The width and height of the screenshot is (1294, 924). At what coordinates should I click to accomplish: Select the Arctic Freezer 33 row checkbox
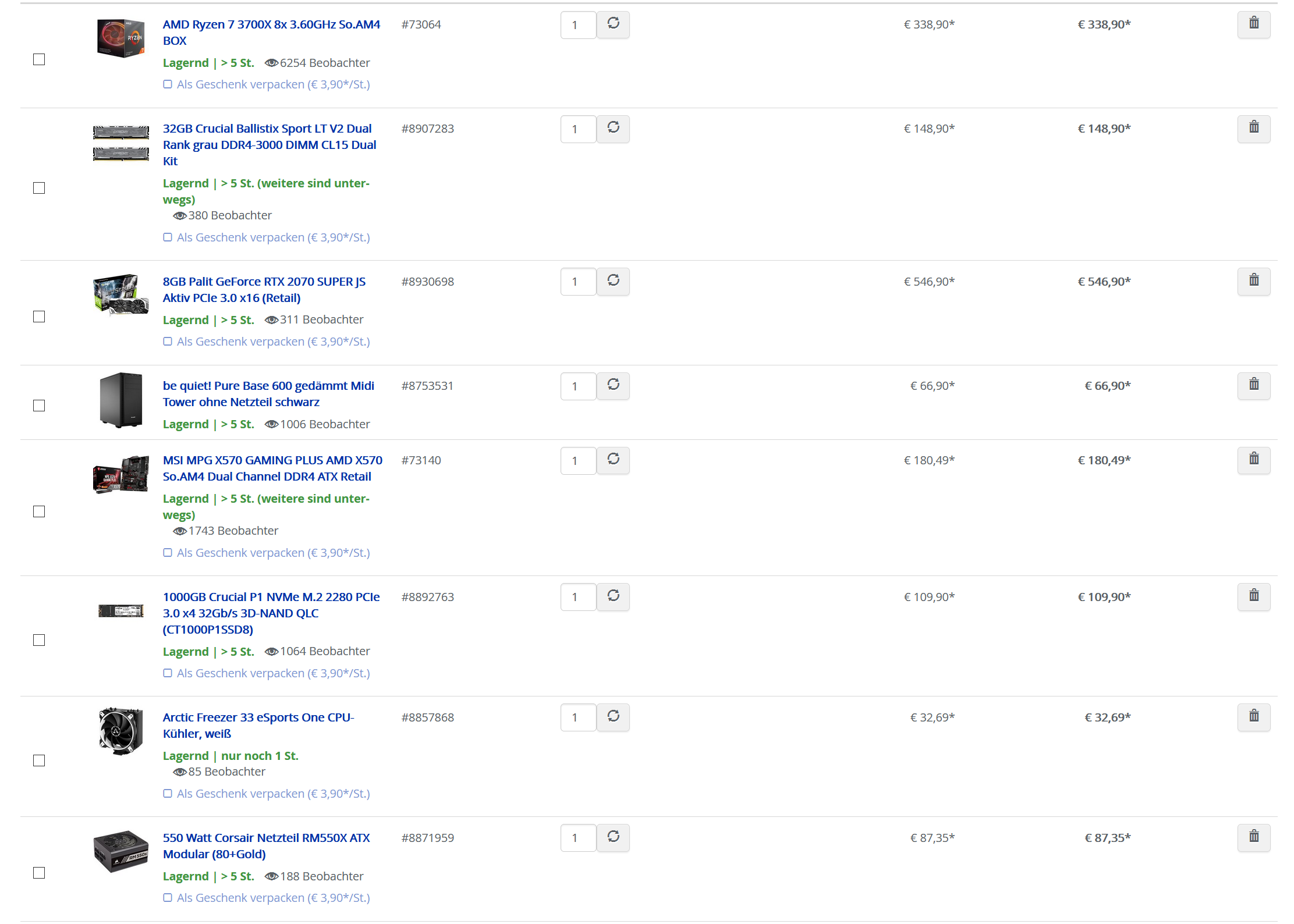point(39,760)
